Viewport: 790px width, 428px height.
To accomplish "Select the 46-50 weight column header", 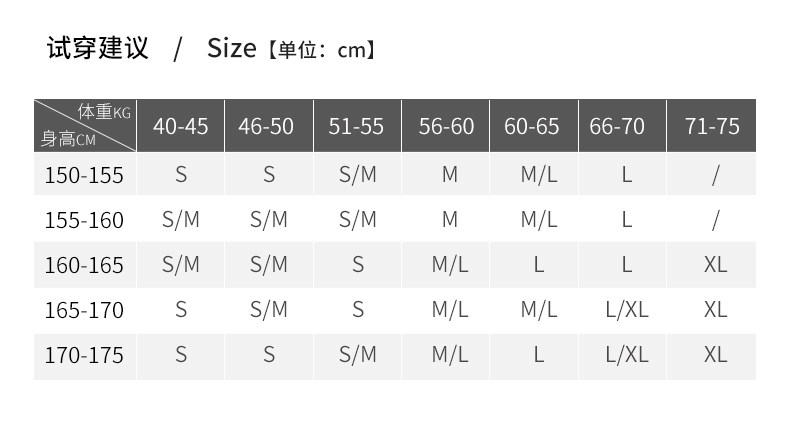I will coord(268,126).
